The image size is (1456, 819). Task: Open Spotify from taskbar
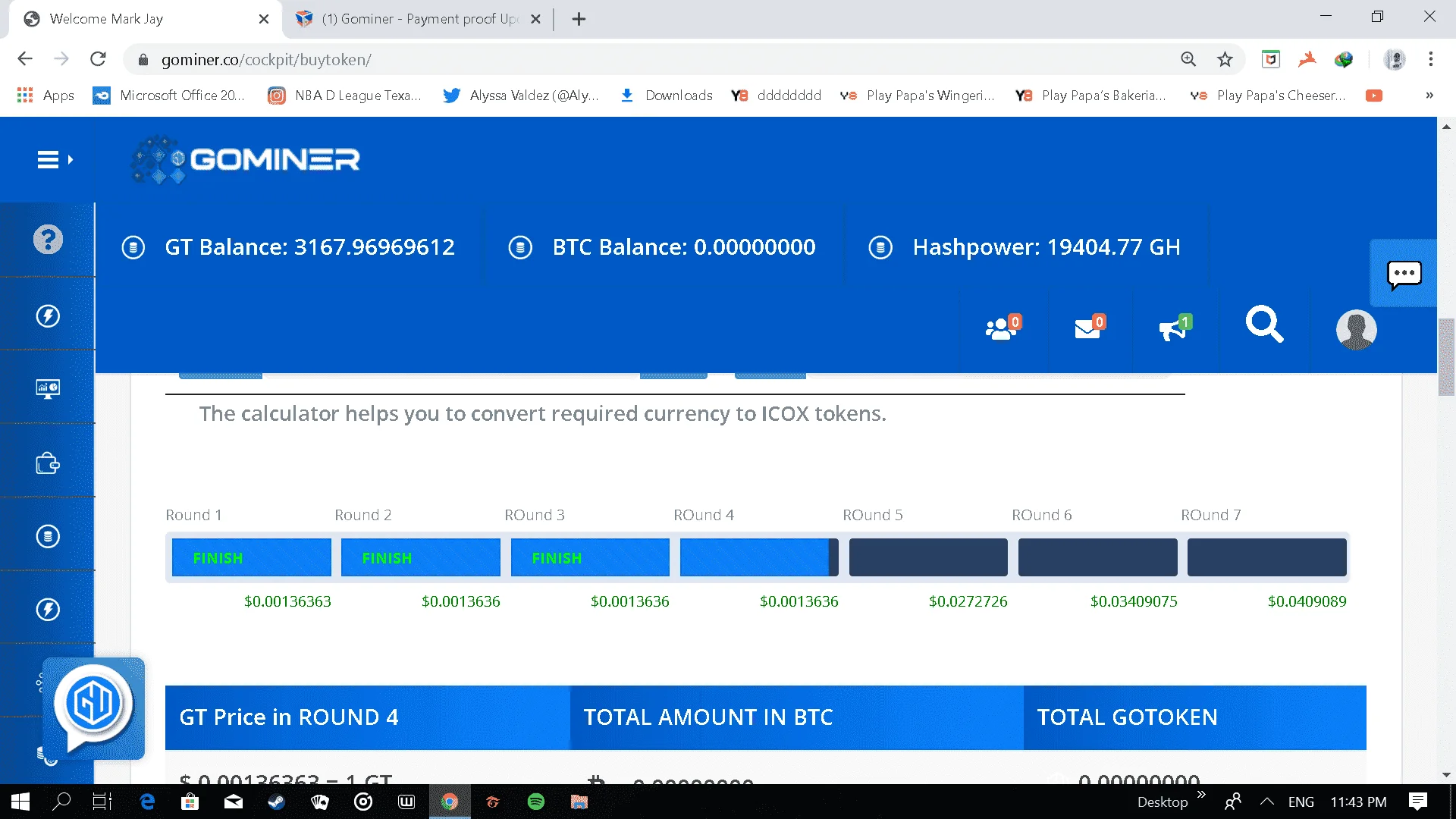click(535, 802)
